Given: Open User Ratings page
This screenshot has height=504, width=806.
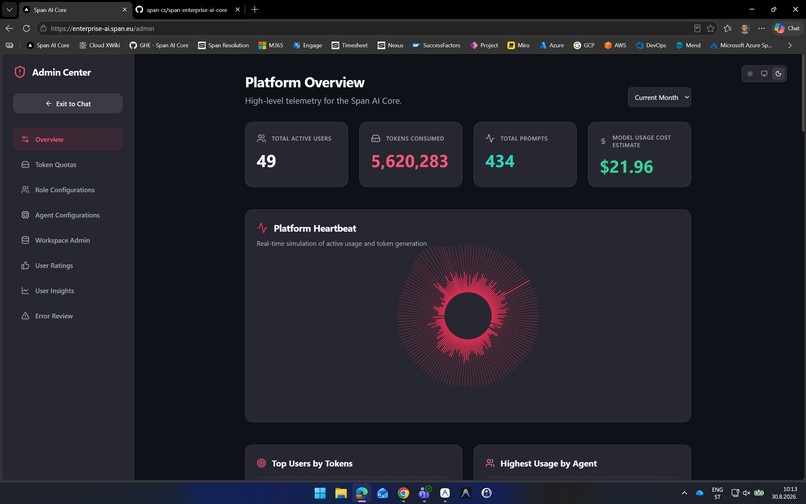Looking at the screenshot, I should tap(68, 265).
